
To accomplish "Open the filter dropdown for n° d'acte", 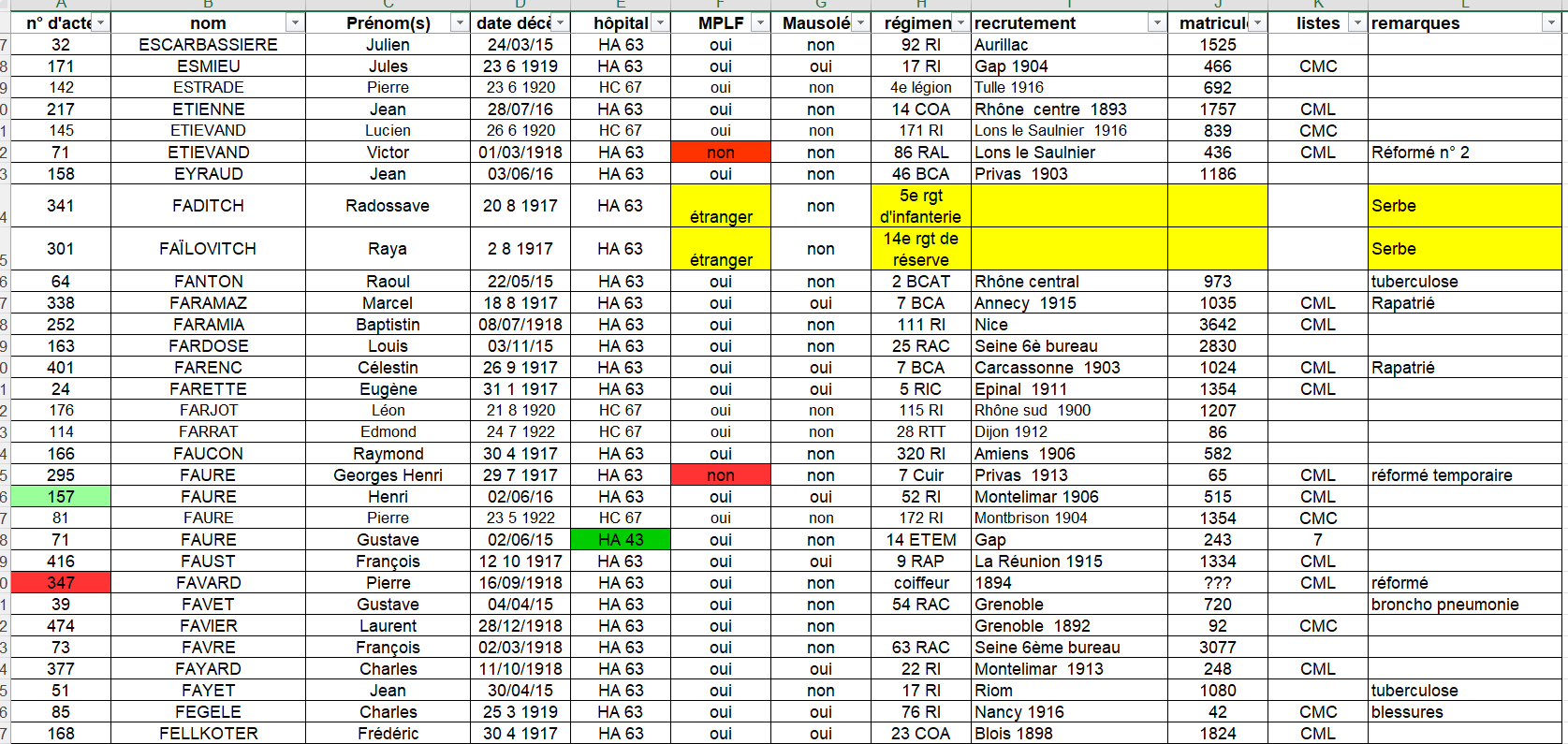I will (101, 23).
